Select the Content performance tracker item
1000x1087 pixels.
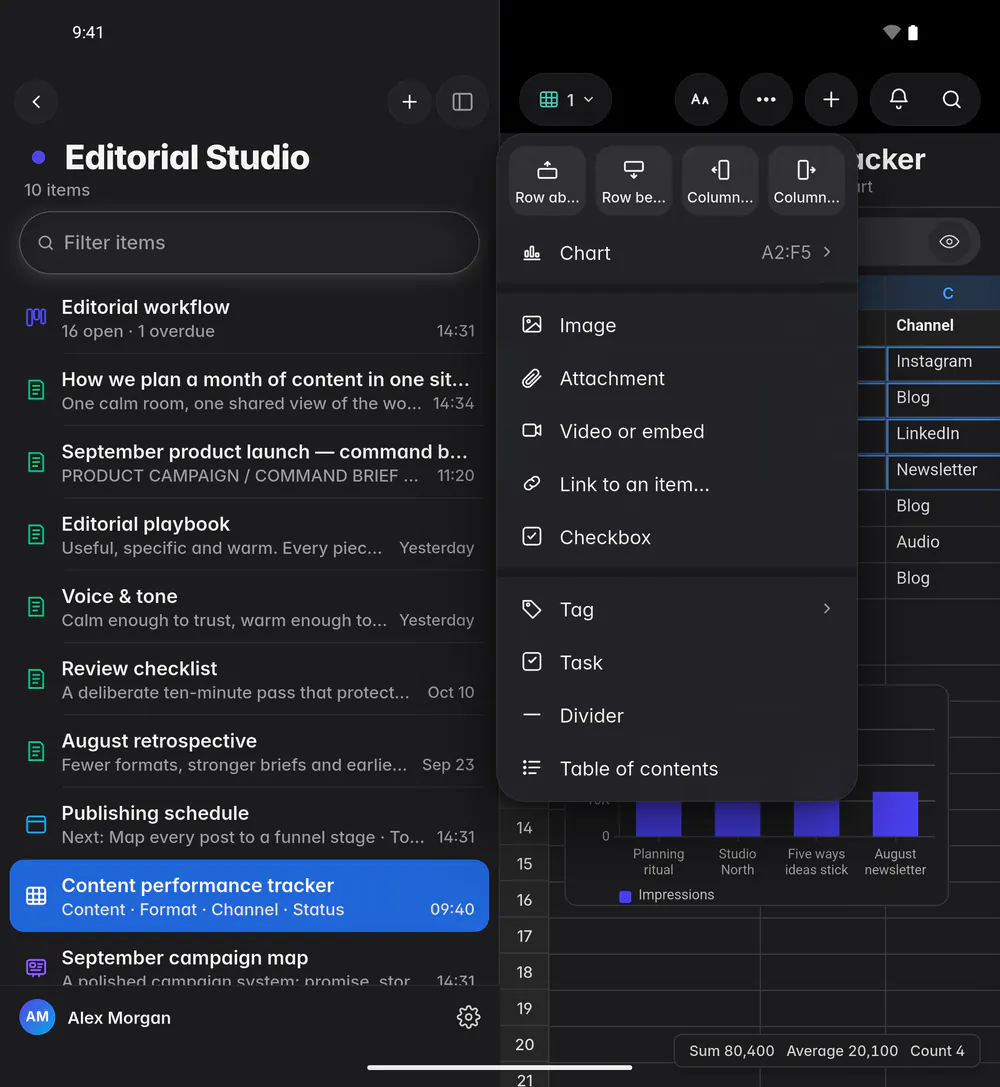click(249, 896)
